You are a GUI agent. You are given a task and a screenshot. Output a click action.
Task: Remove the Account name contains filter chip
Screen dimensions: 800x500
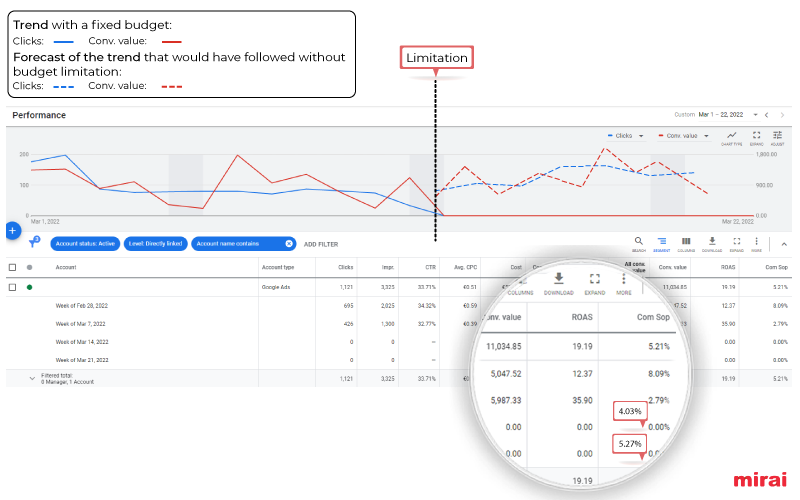[289, 244]
